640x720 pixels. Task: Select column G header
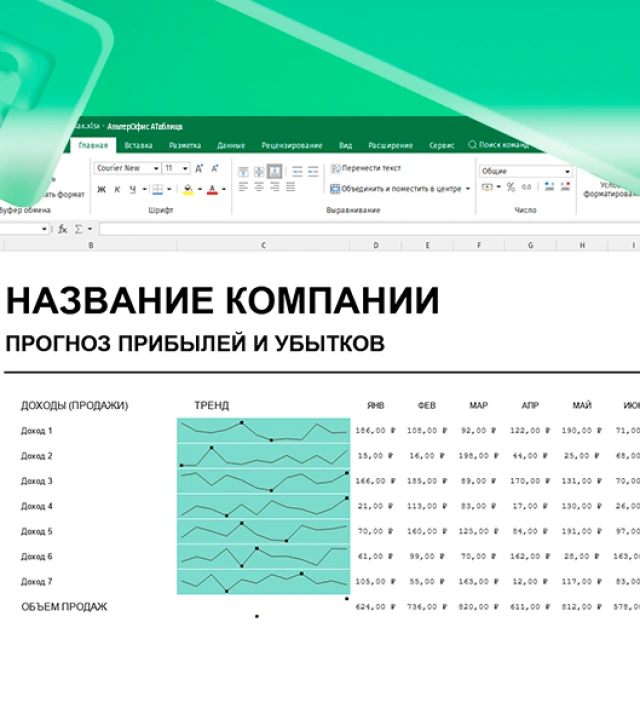pyautogui.click(x=531, y=246)
